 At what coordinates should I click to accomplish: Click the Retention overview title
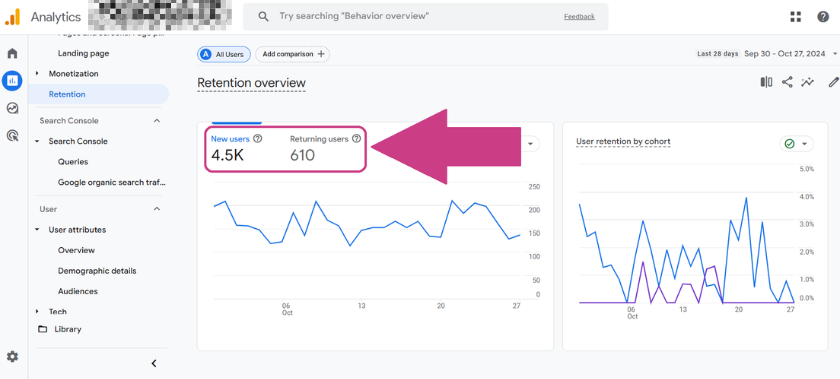(x=251, y=83)
